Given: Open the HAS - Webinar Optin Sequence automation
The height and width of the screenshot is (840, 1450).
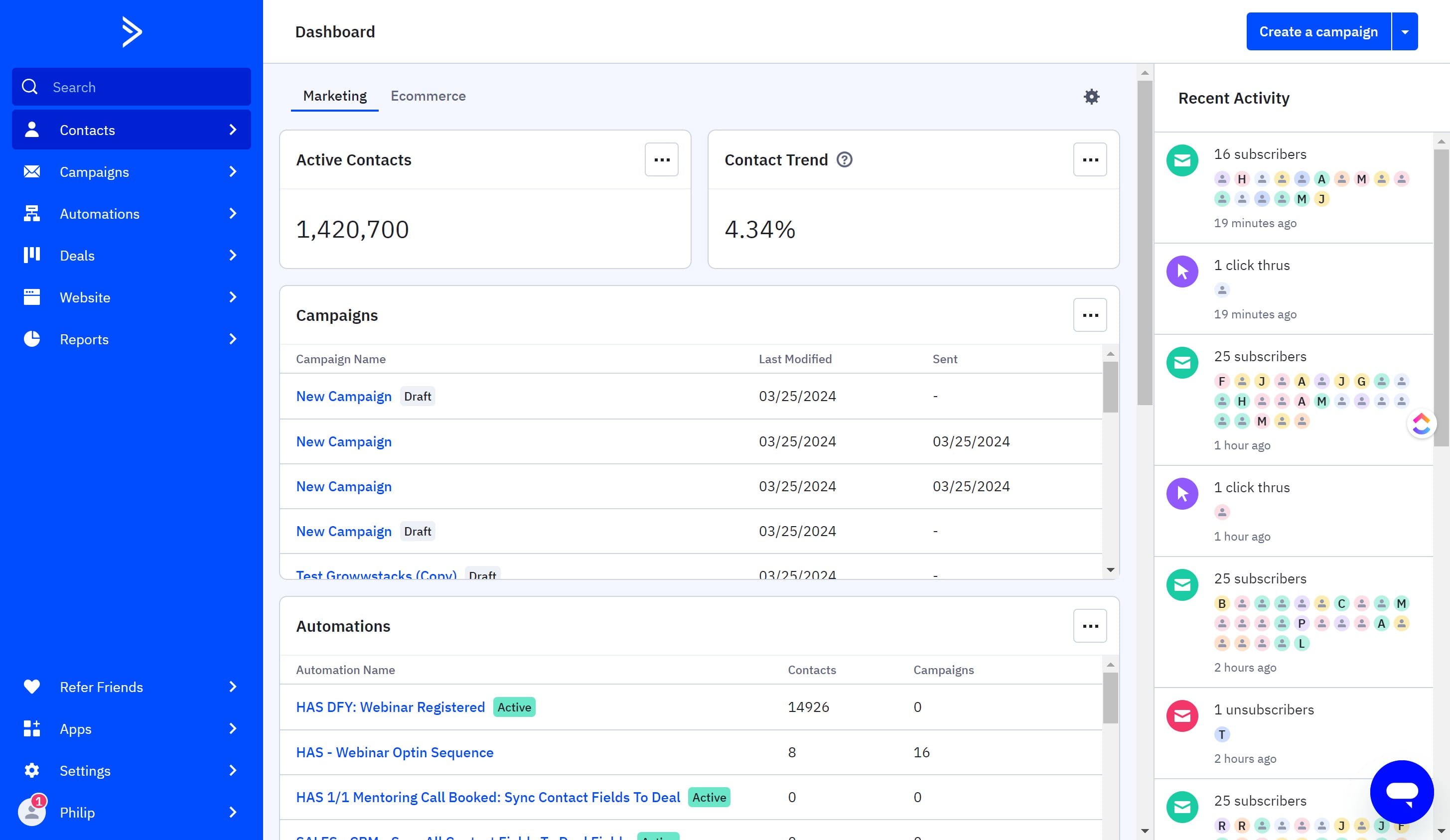Looking at the screenshot, I should click(394, 752).
